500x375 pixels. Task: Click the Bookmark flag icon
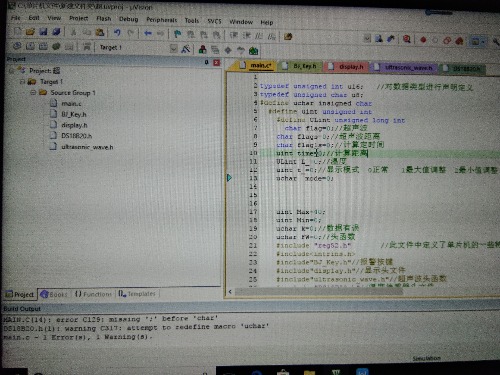(x=177, y=34)
